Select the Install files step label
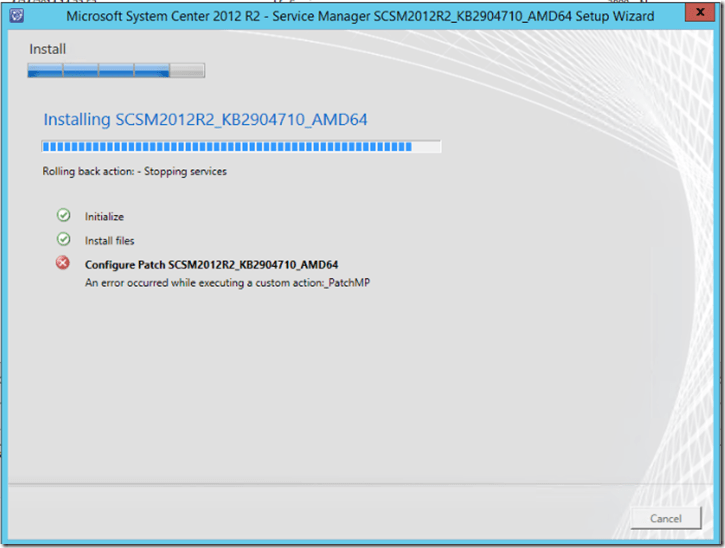Viewport: 725px width, 548px height. coord(109,241)
